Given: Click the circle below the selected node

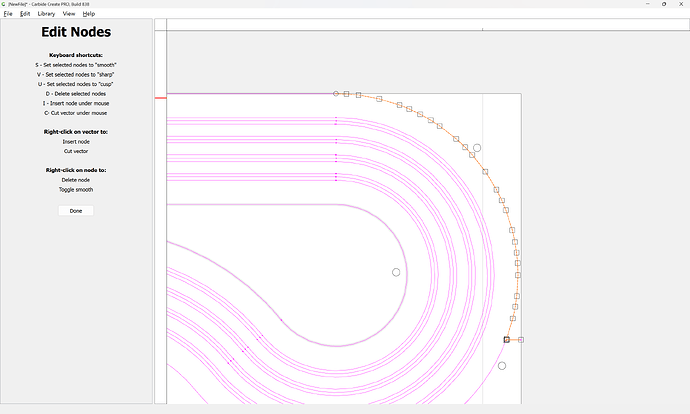Looking at the screenshot, I should click(x=502, y=366).
